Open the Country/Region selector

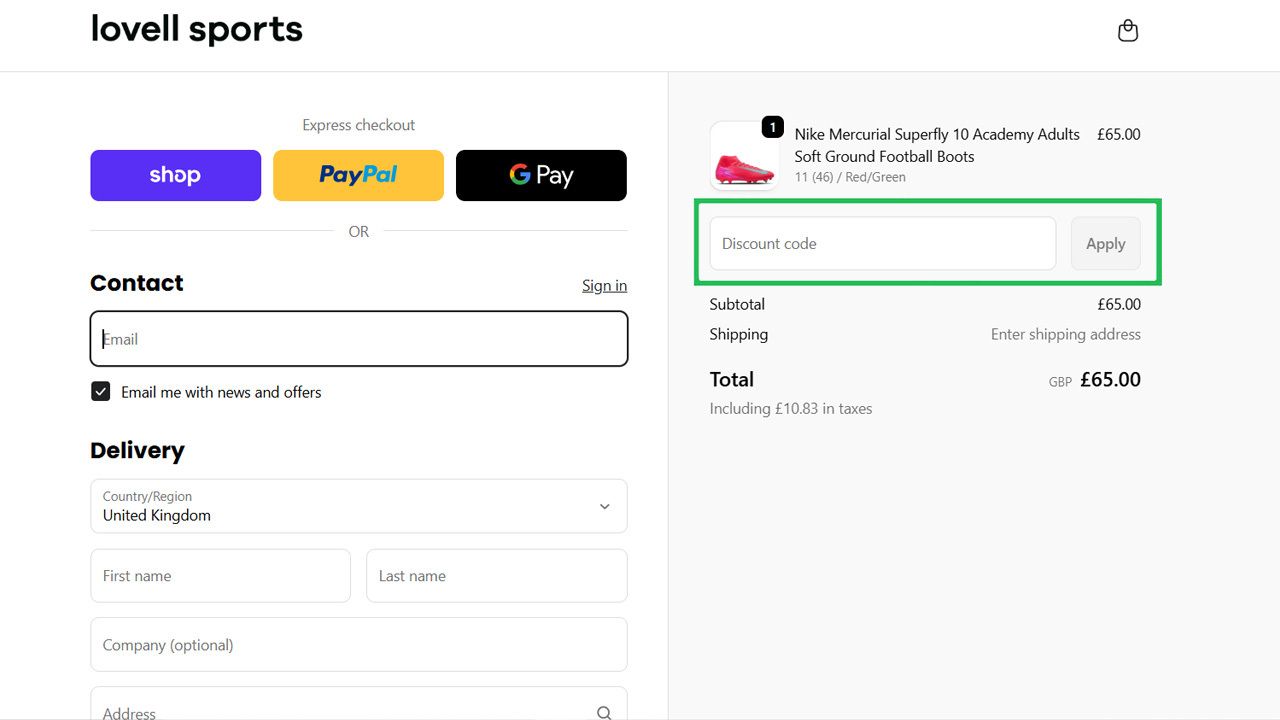point(358,506)
